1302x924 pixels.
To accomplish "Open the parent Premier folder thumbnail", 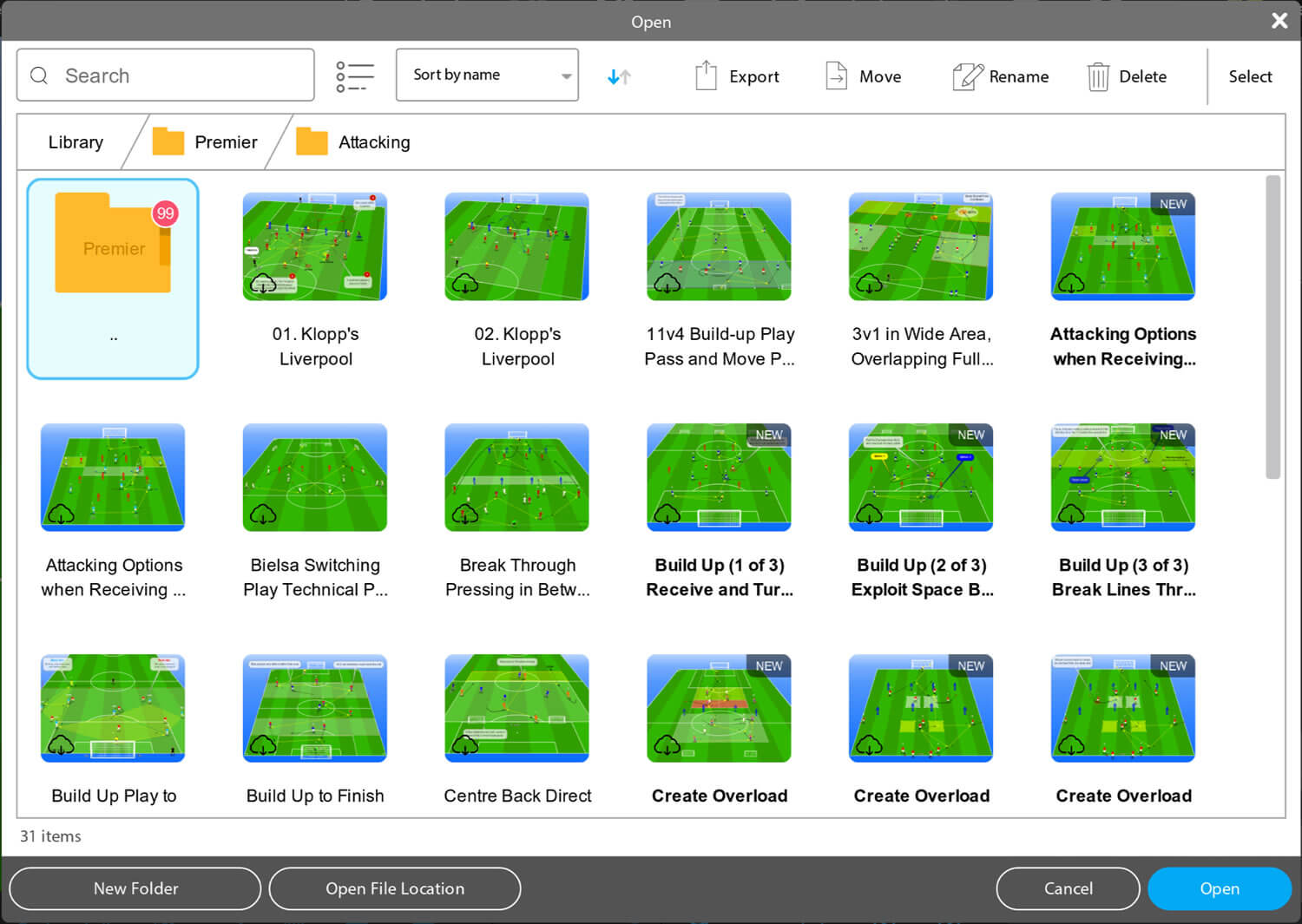I will [112, 243].
